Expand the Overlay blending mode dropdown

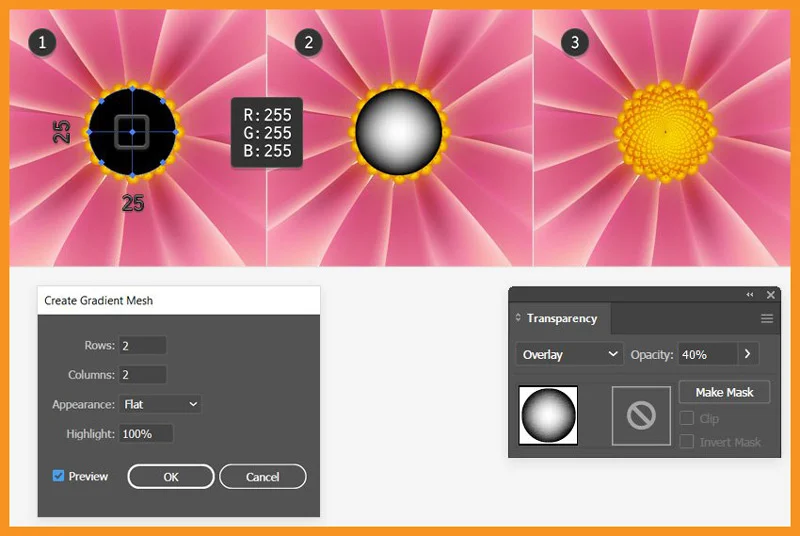[570, 354]
